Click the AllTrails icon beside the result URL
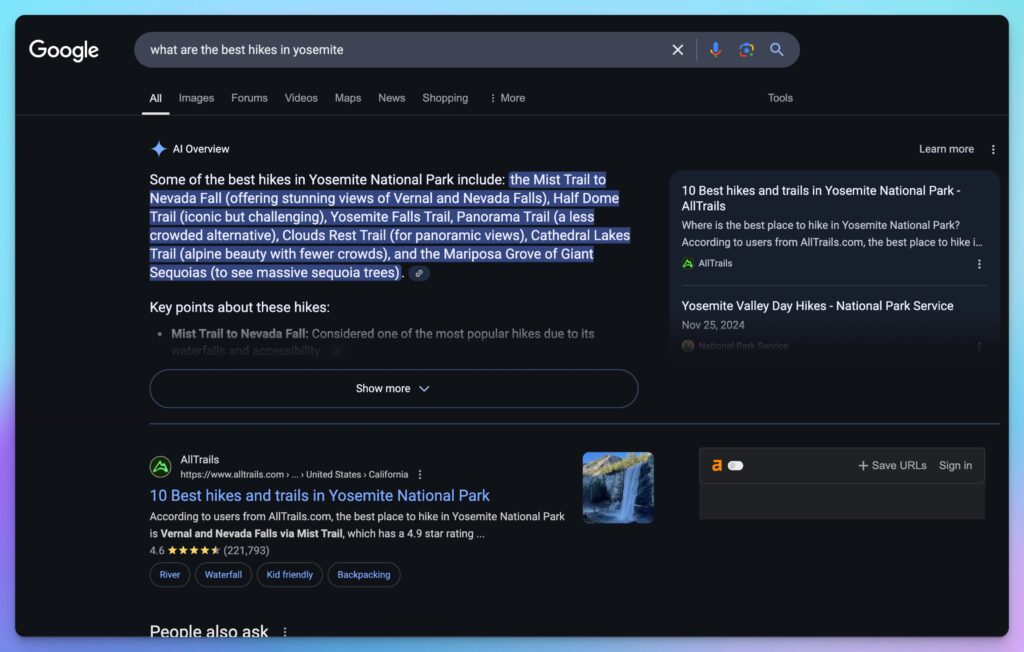The width and height of the screenshot is (1024, 652). (161, 466)
